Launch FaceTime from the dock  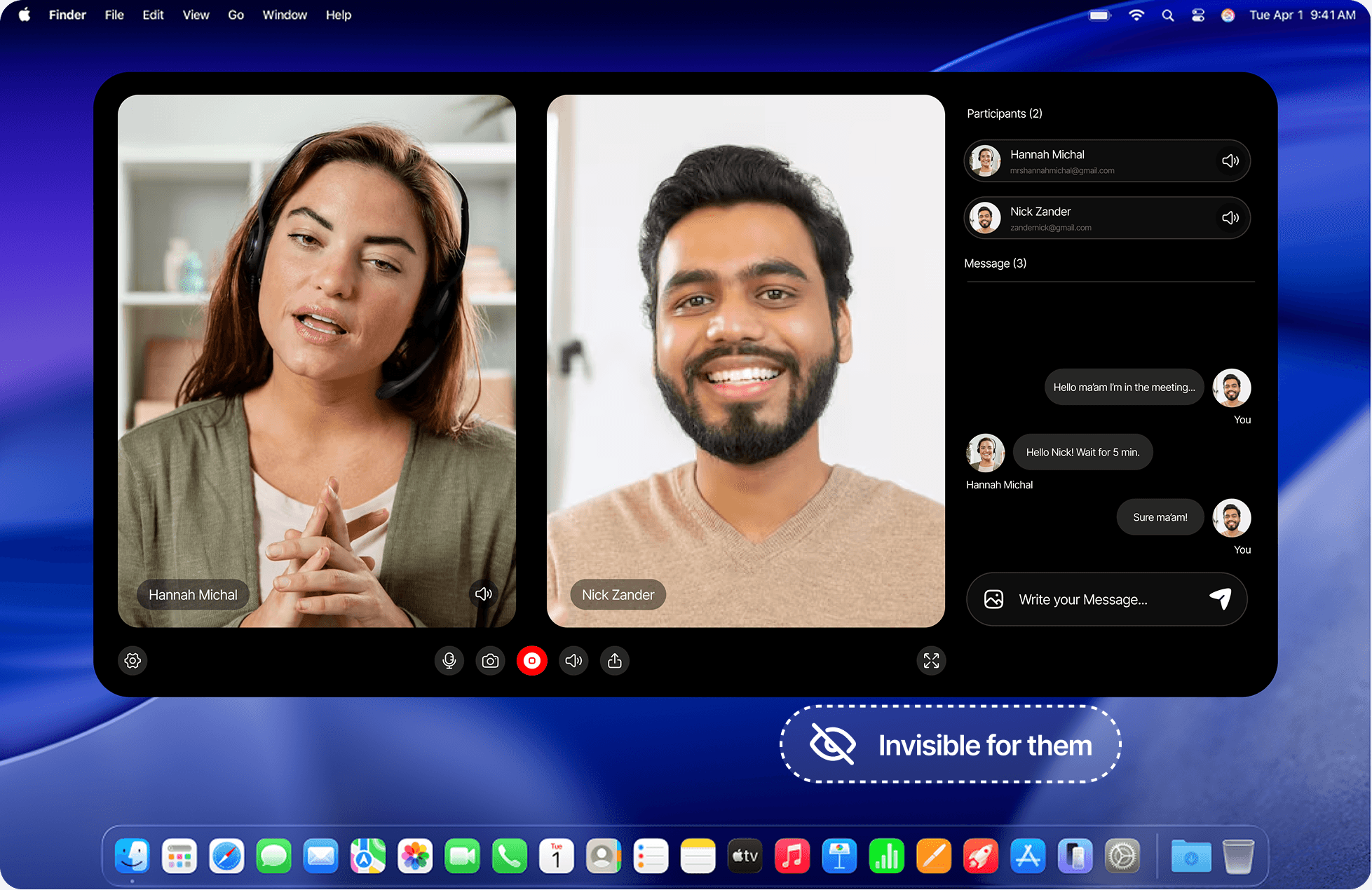[462, 856]
